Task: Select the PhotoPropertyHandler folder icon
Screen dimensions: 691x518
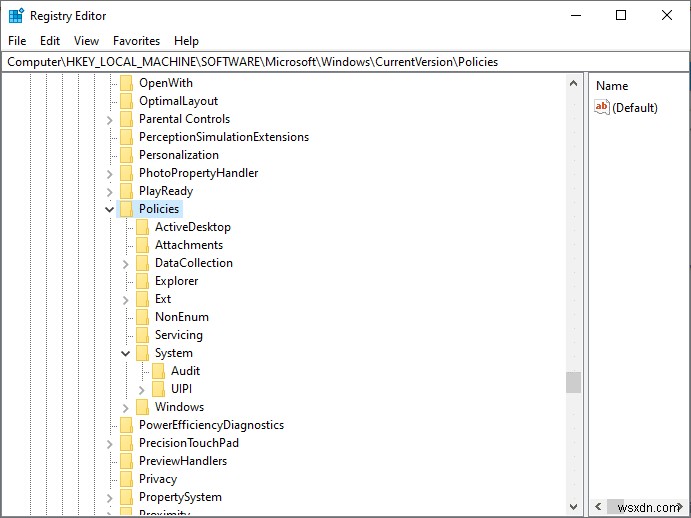Action: click(126, 173)
